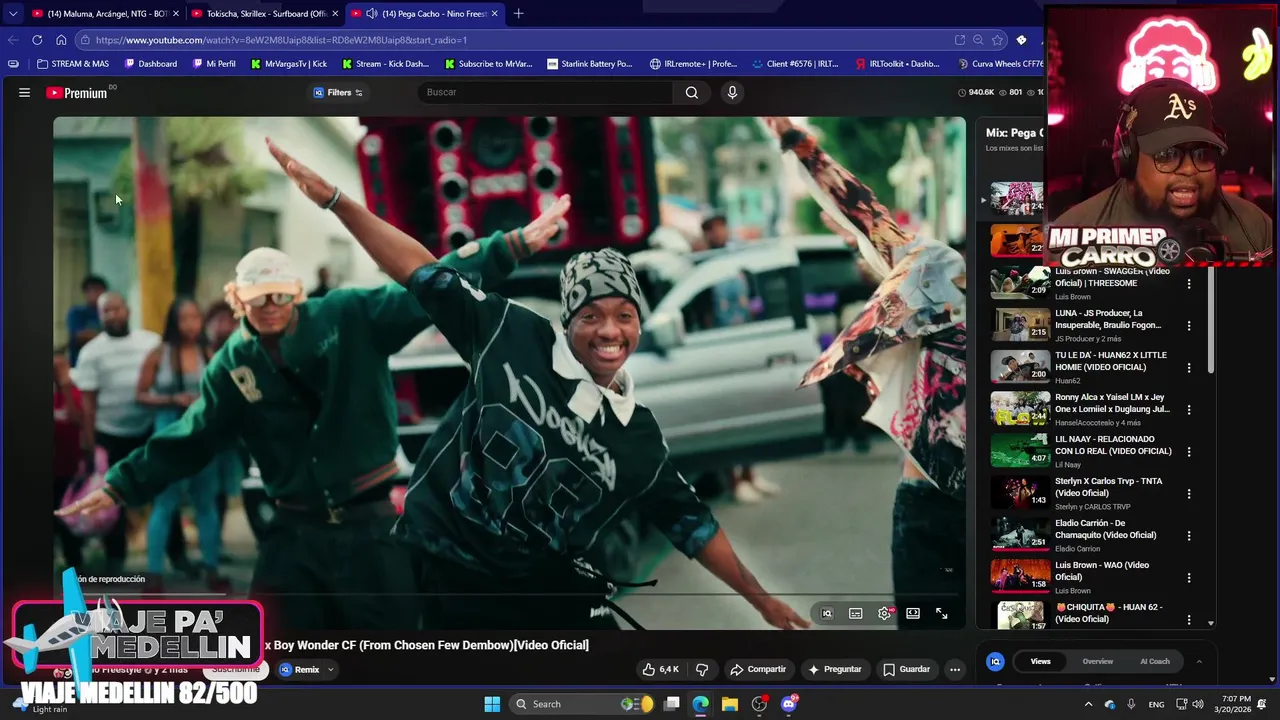Close the Maluma, Arcángel tab
Image resolution: width=1280 pixels, height=720 pixels.
pyautogui.click(x=176, y=14)
